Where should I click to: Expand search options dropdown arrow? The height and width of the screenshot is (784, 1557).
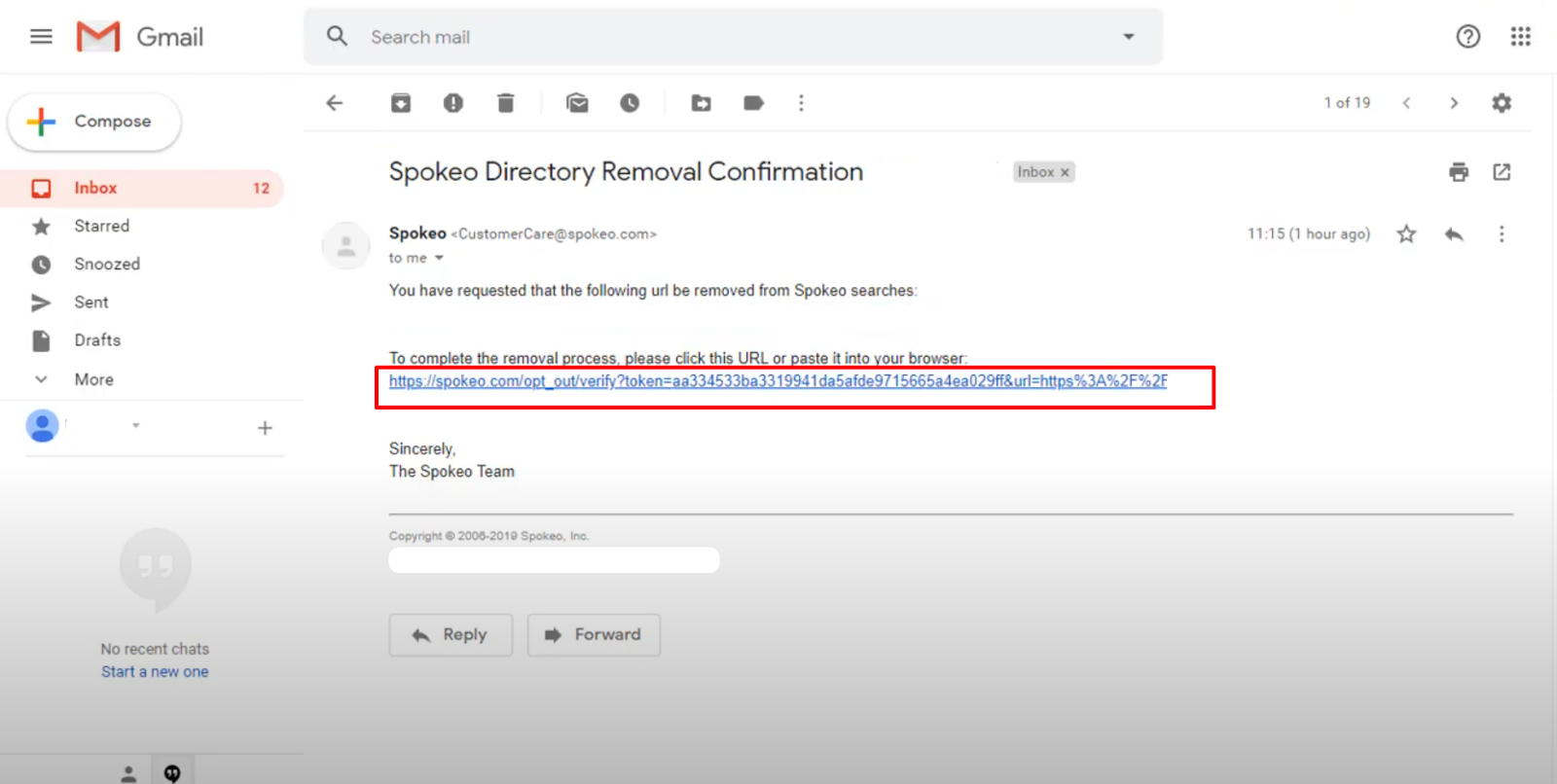1129,37
